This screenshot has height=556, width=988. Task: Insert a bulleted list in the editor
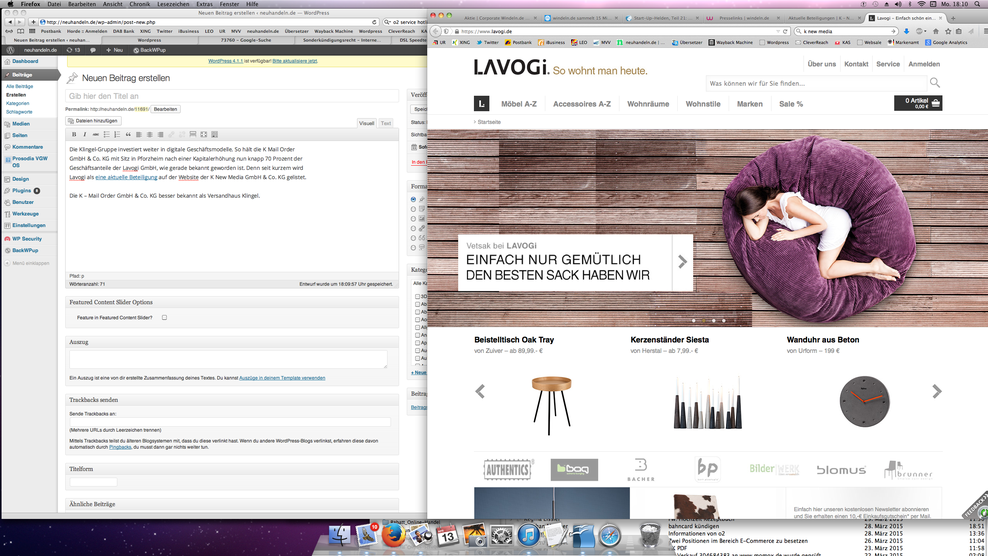pos(106,134)
